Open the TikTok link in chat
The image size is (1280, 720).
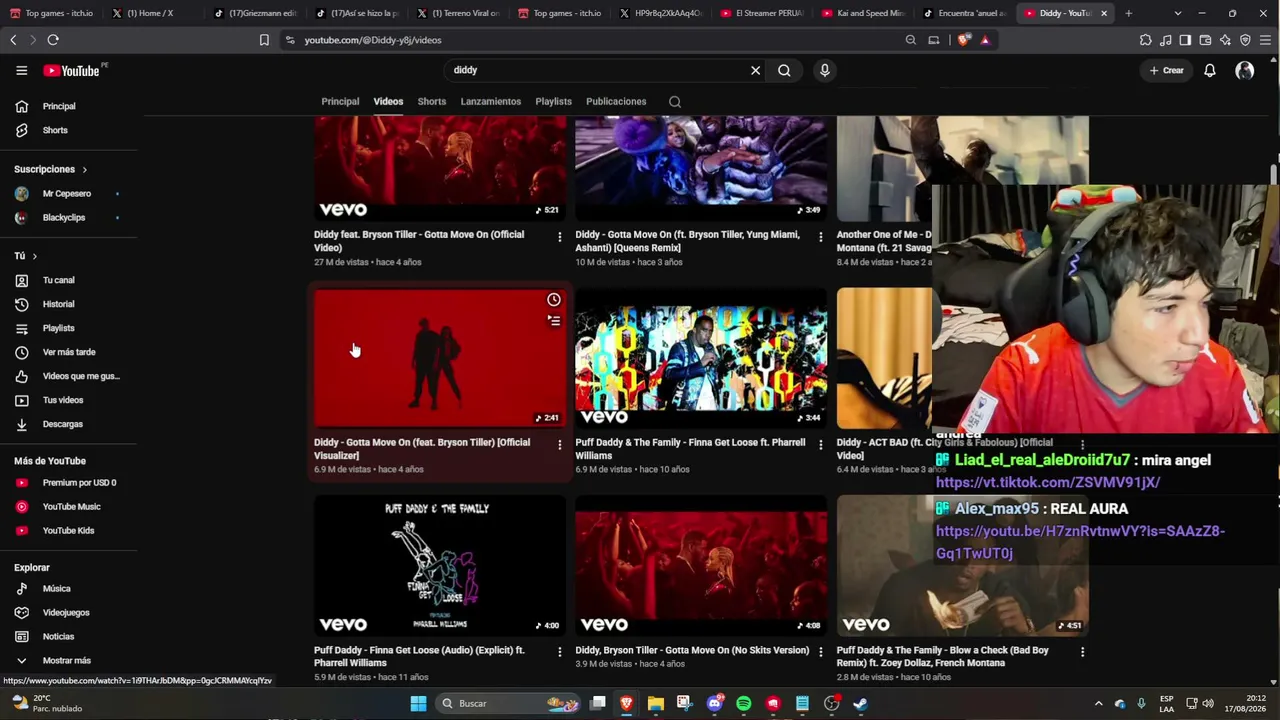coord(1048,482)
